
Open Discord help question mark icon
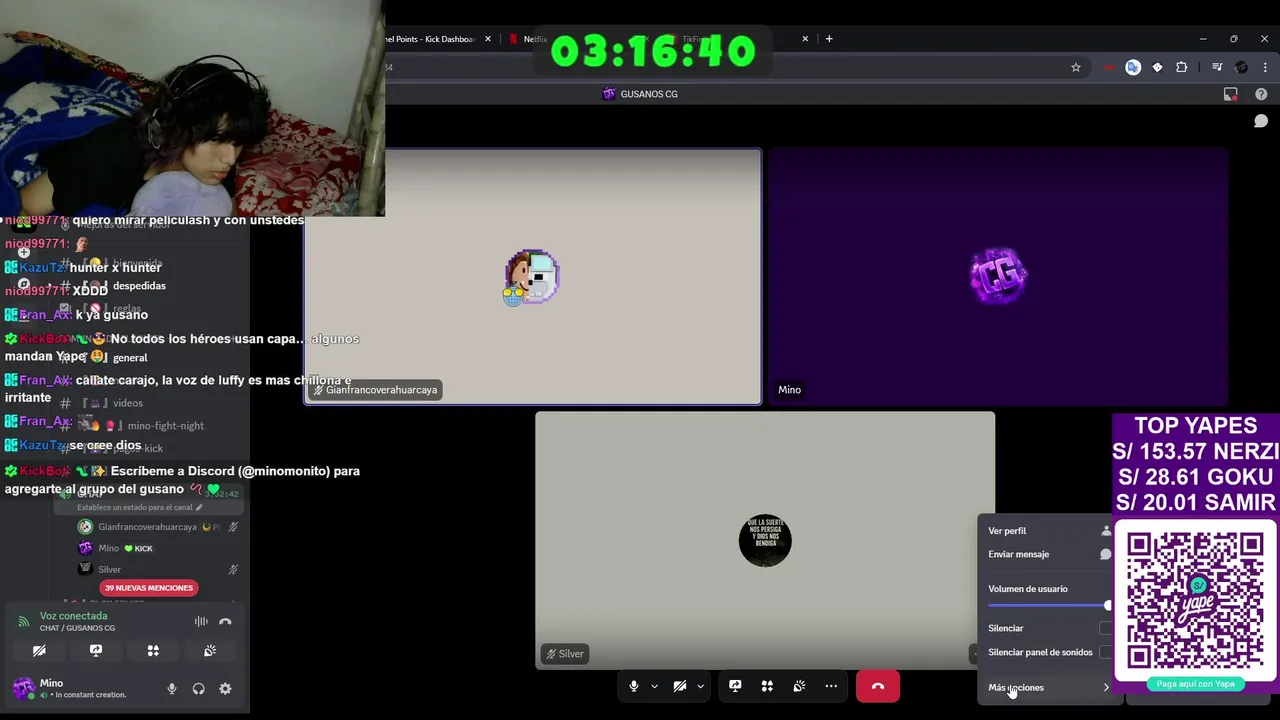1261,94
